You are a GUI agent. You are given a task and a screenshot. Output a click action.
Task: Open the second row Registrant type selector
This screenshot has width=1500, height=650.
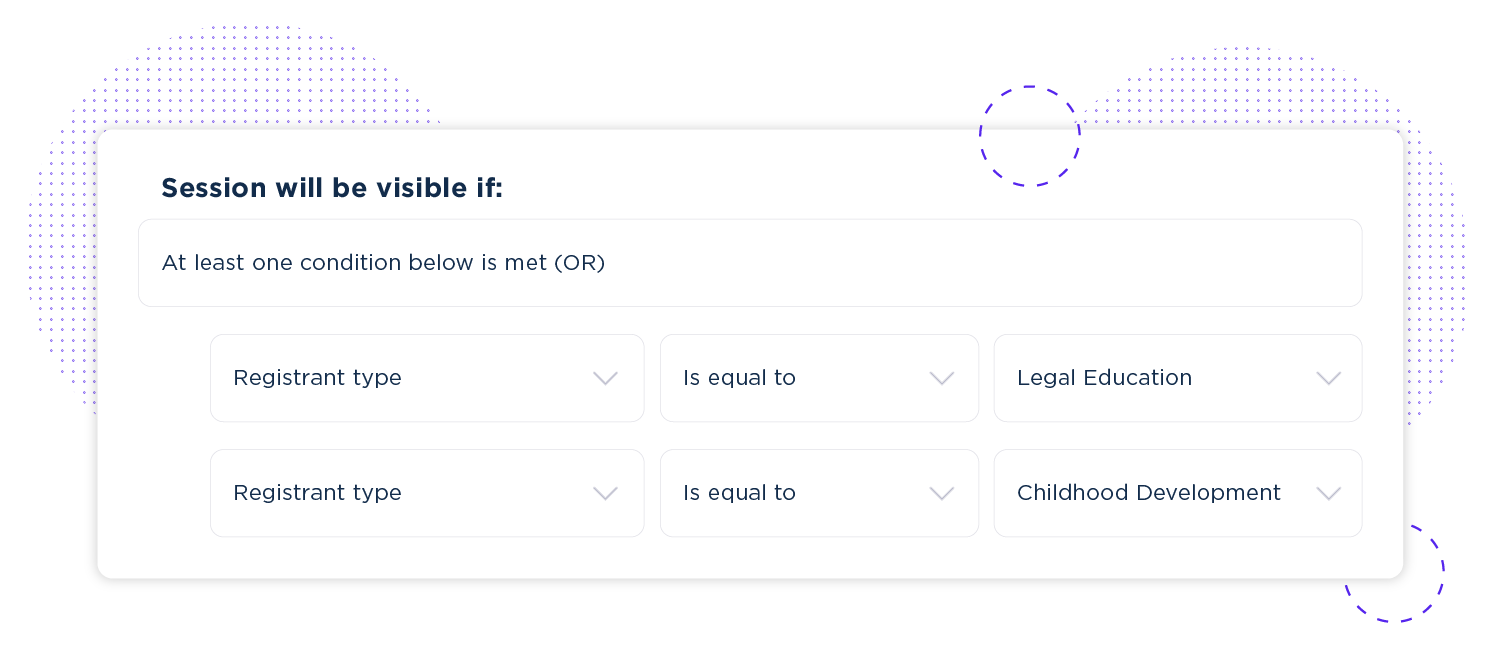pos(427,493)
